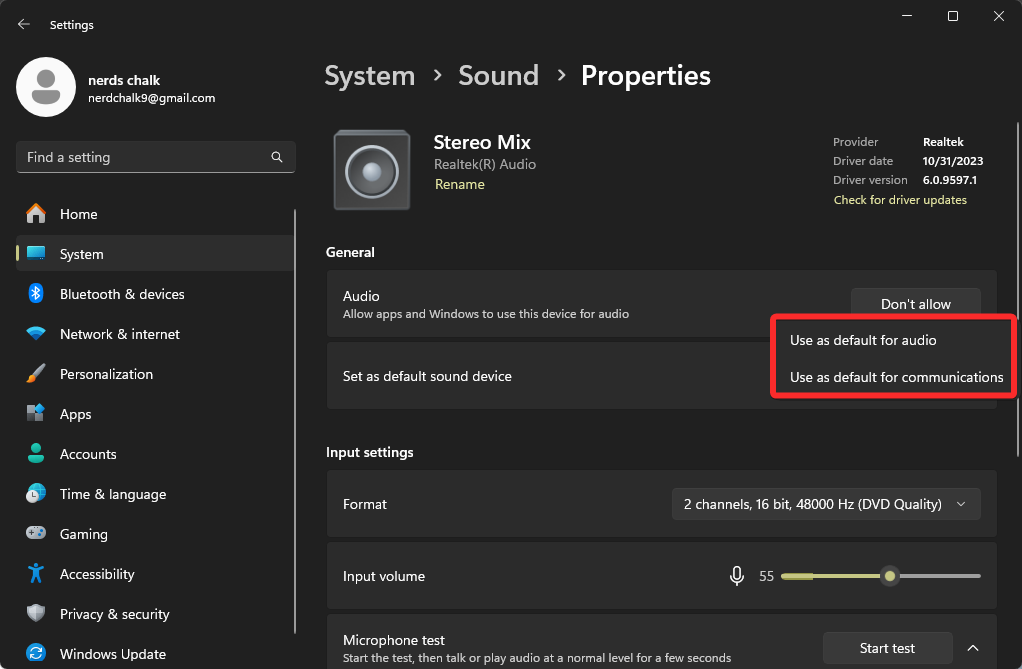Open Windows Update settings
Viewport: 1022px width, 669px height.
click(x=112, y=654)
